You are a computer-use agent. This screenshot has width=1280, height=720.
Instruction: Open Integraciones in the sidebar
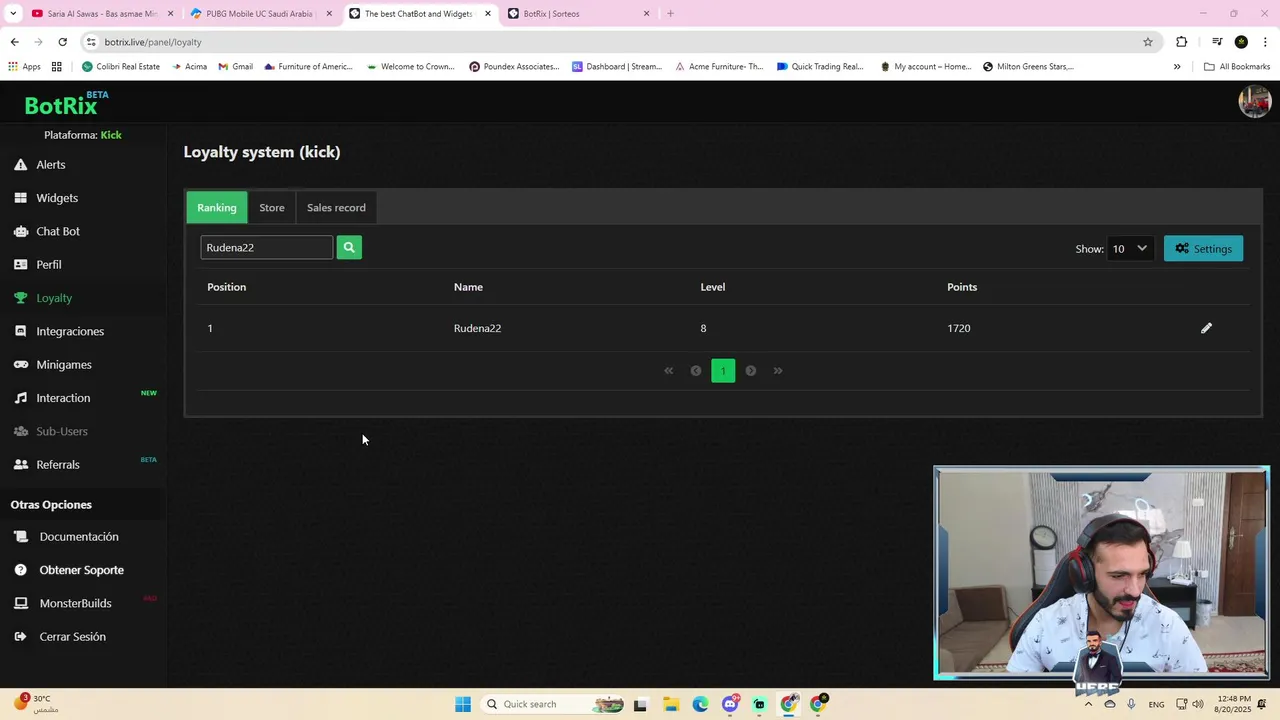point(70,331)
